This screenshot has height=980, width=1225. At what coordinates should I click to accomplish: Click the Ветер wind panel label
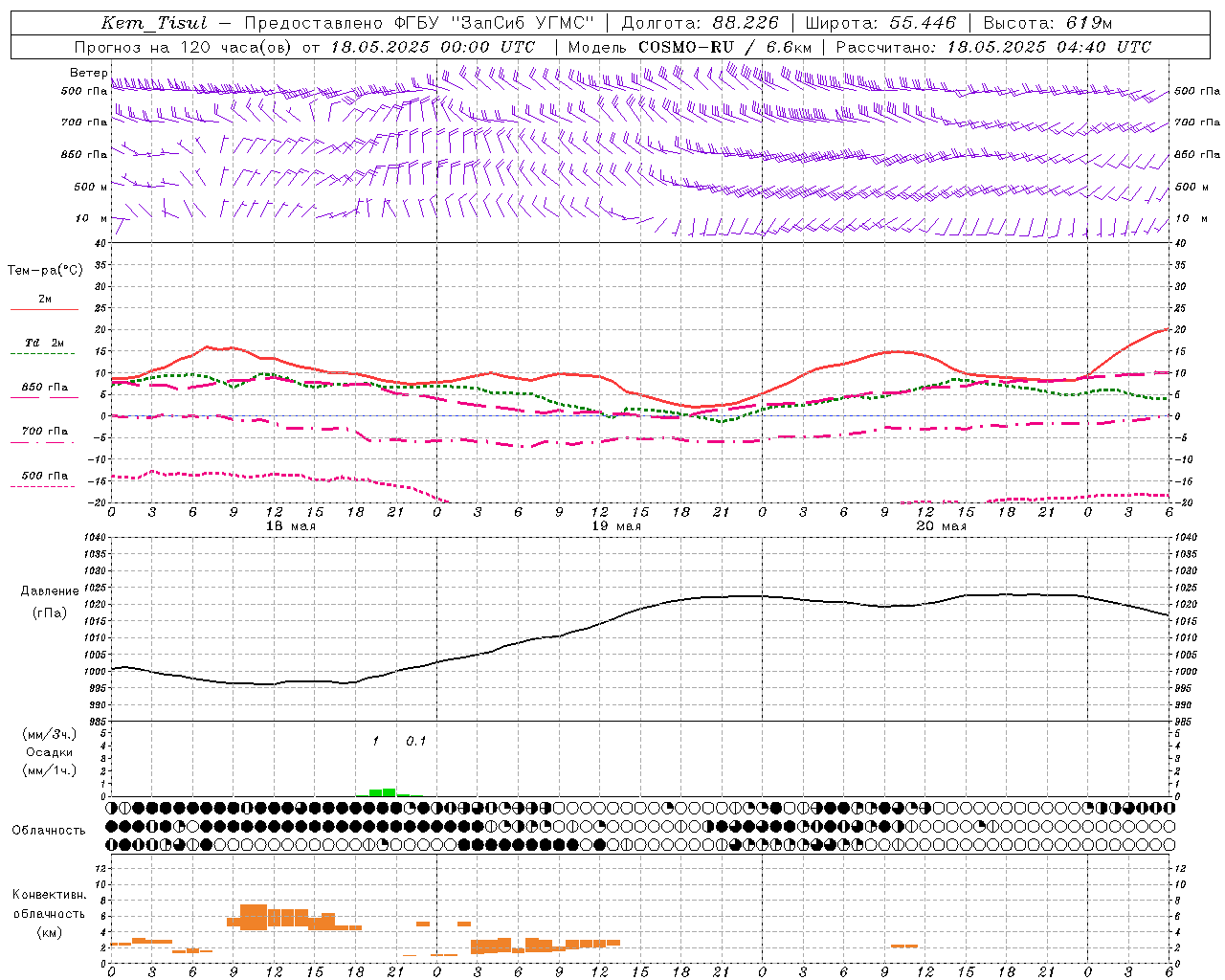click(88, 73)
